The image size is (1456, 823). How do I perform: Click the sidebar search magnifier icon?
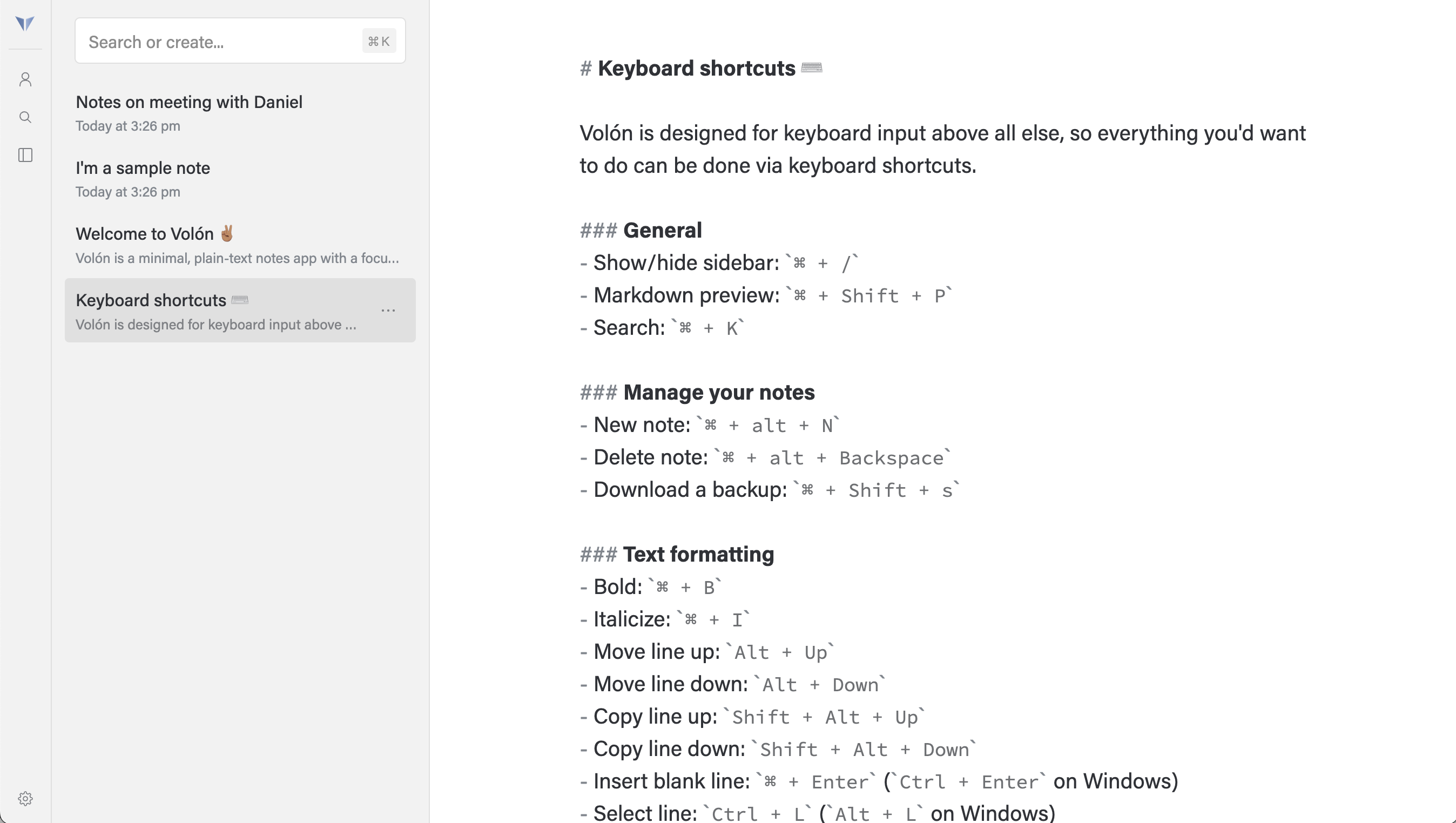point(25,117)
